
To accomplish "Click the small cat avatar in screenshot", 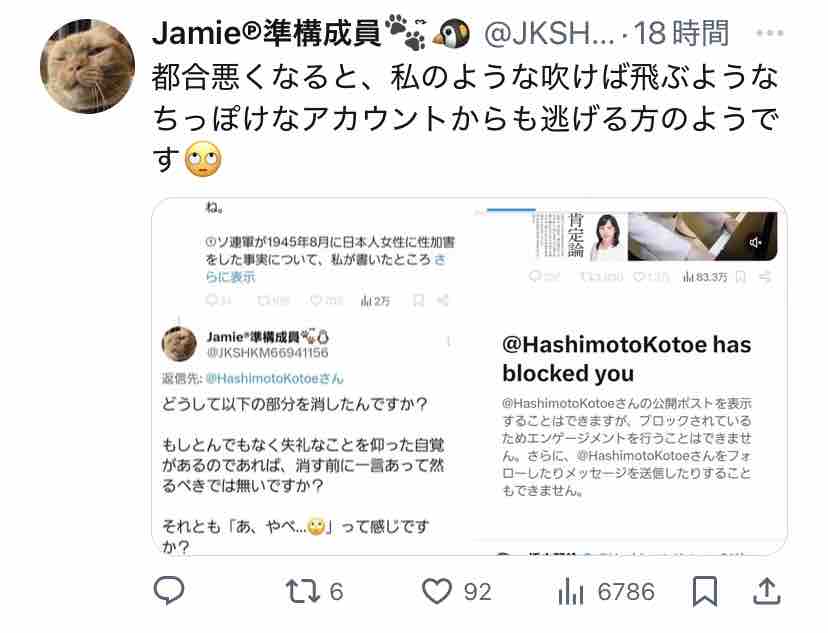I will tap(179, 344).
